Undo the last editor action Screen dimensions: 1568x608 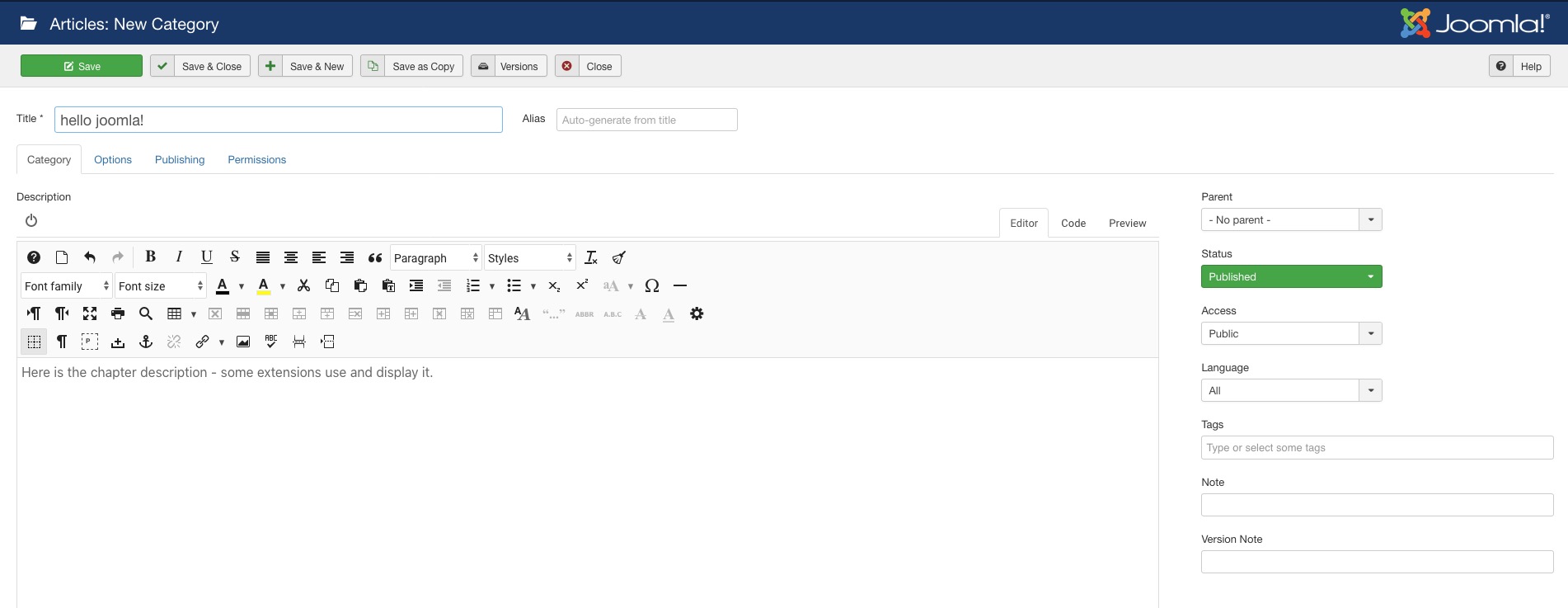[90, 257]
